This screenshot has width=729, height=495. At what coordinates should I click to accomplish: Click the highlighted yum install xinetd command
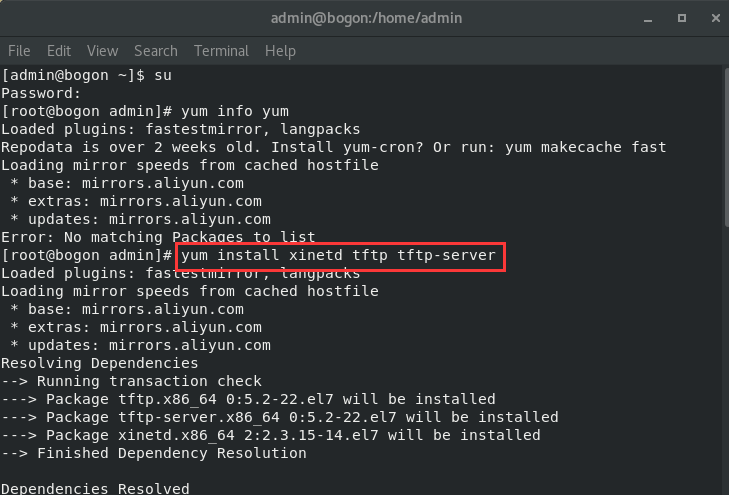(341, 256)
